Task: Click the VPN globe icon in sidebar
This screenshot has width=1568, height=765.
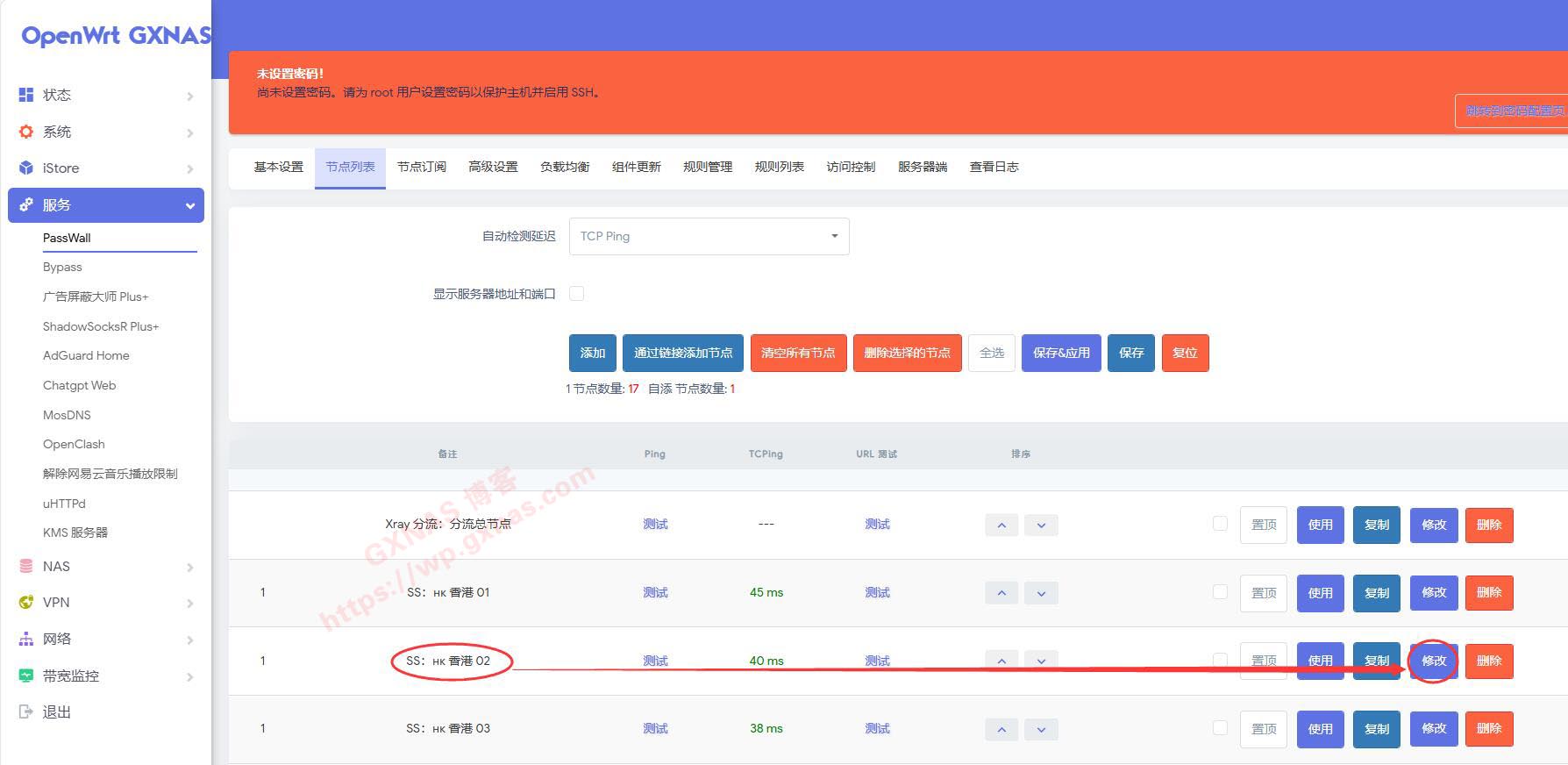Action: (x=26, y=603)
